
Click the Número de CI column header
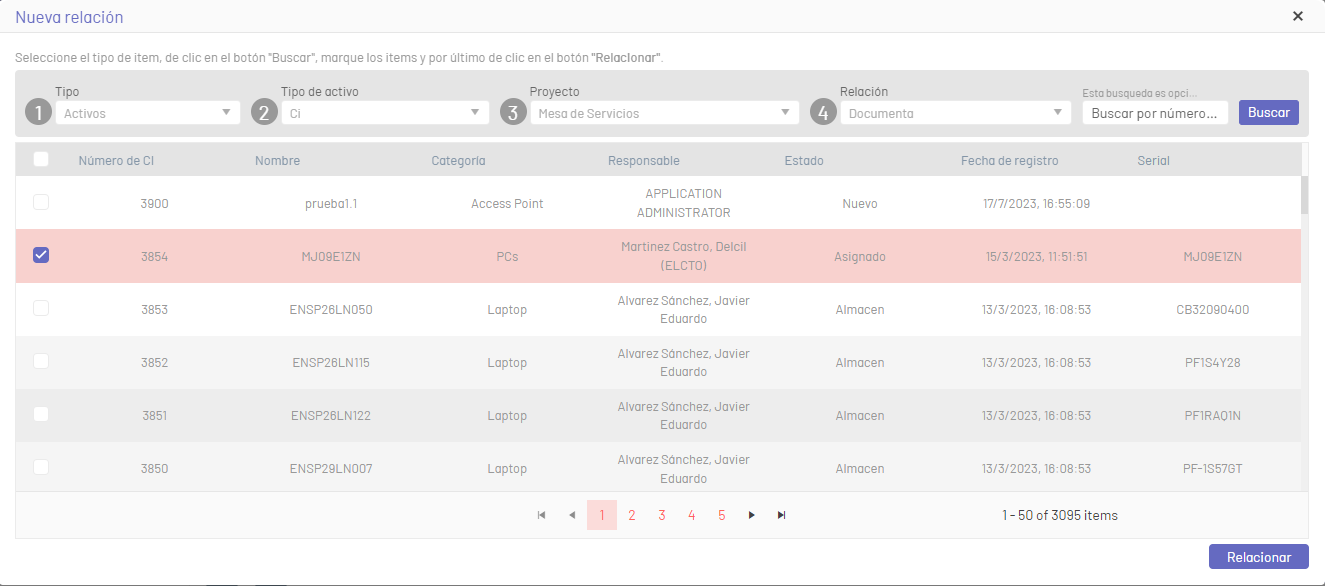(x=116, y=160)
